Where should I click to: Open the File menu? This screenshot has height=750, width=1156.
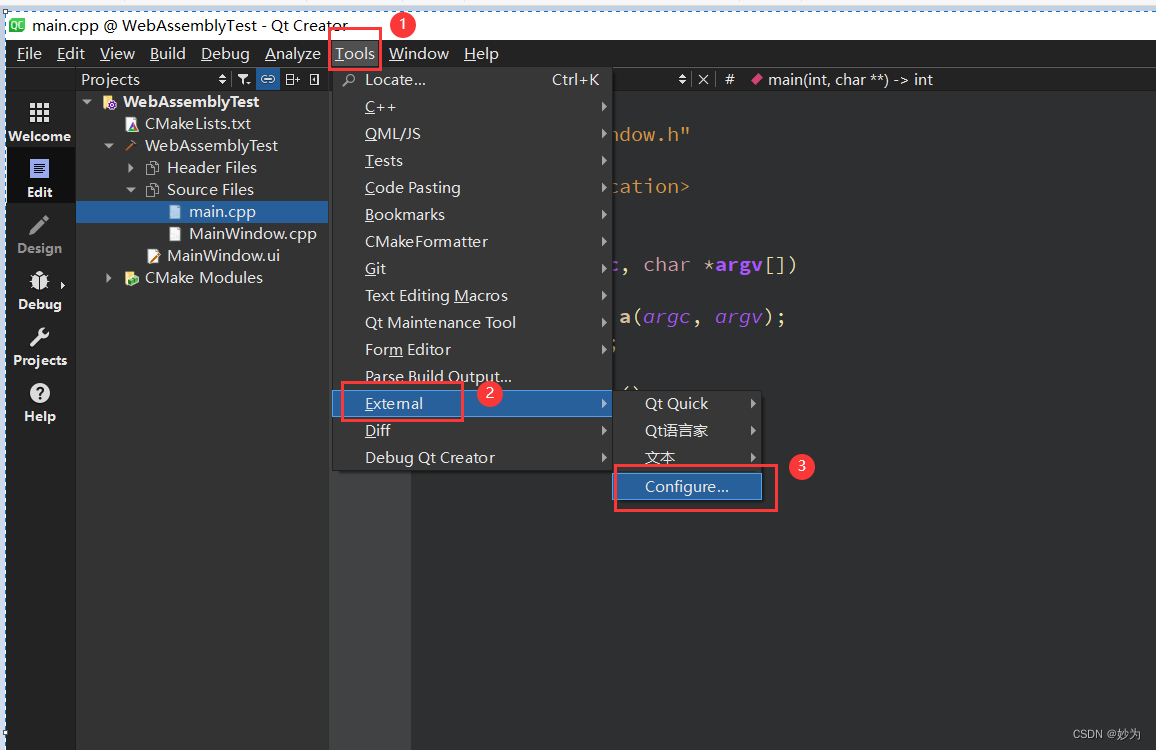coord(29,54)
